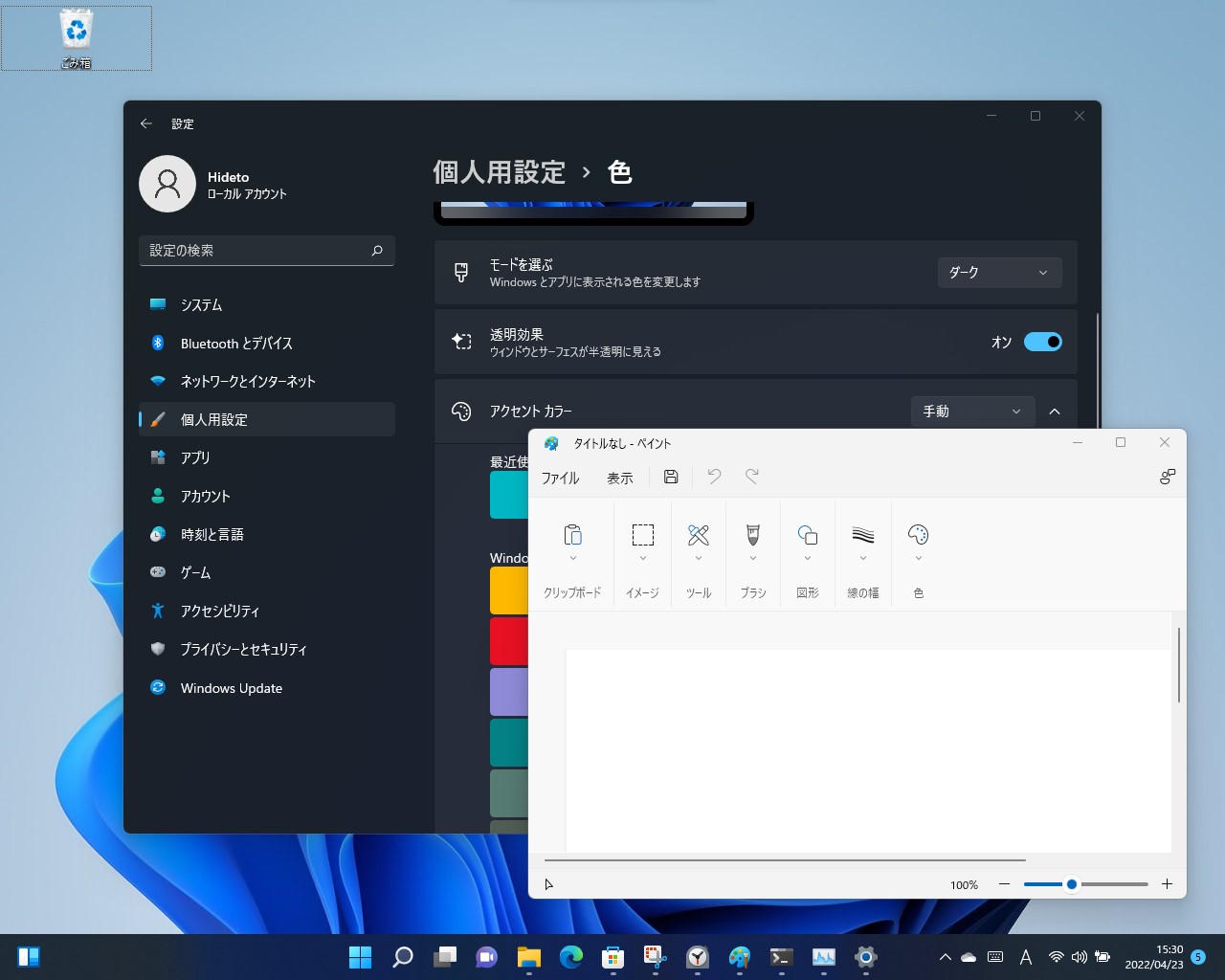
Task: Go to Windows Update settings
Action: (x=231, y=688)
